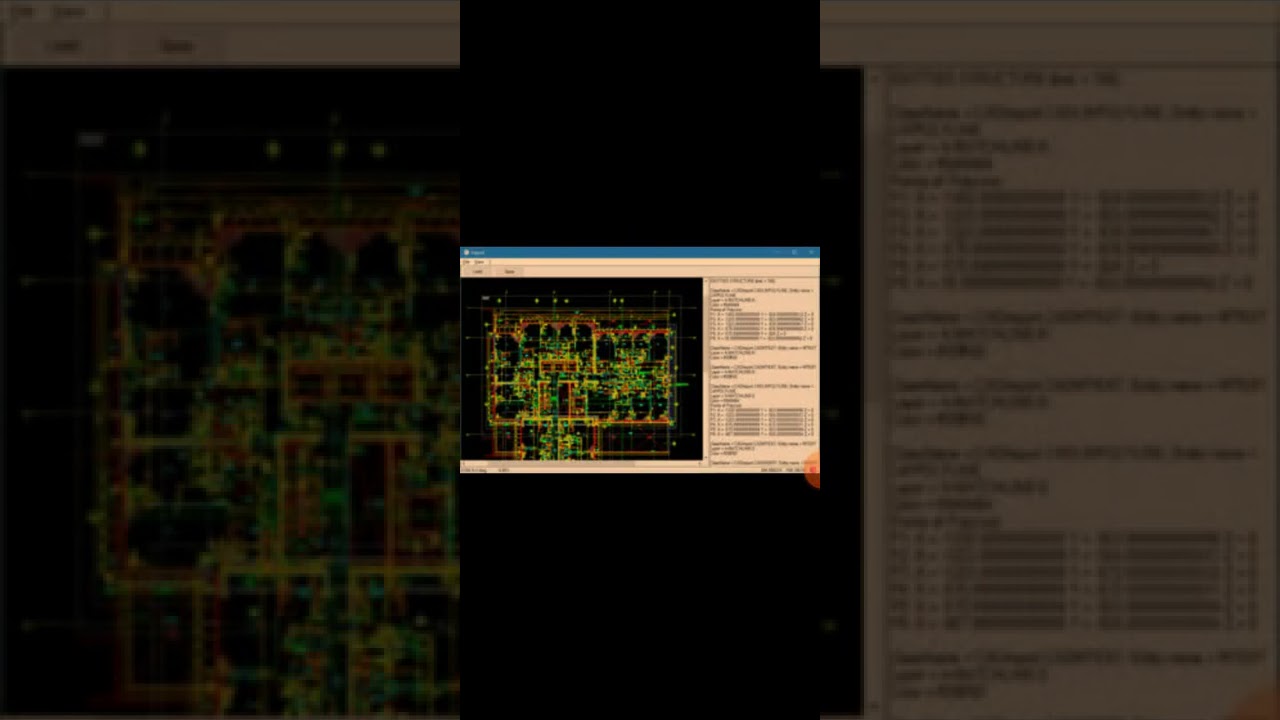Open the menu next to File
Image resolution: width=1280 pixels, height=720 pixels.
point(479,262)
